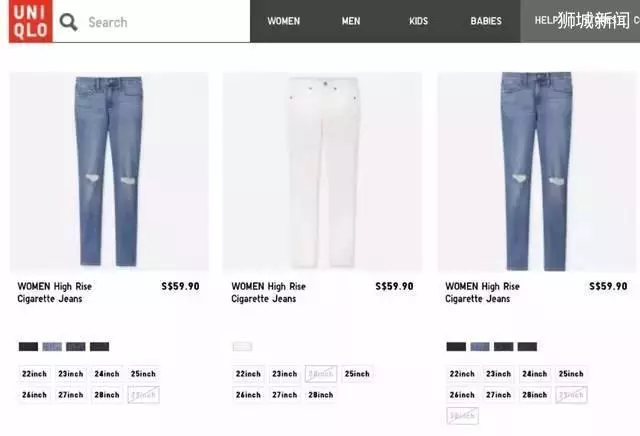Open third blue jeans product image
640x436 pixels.
[x=537, y=171]
